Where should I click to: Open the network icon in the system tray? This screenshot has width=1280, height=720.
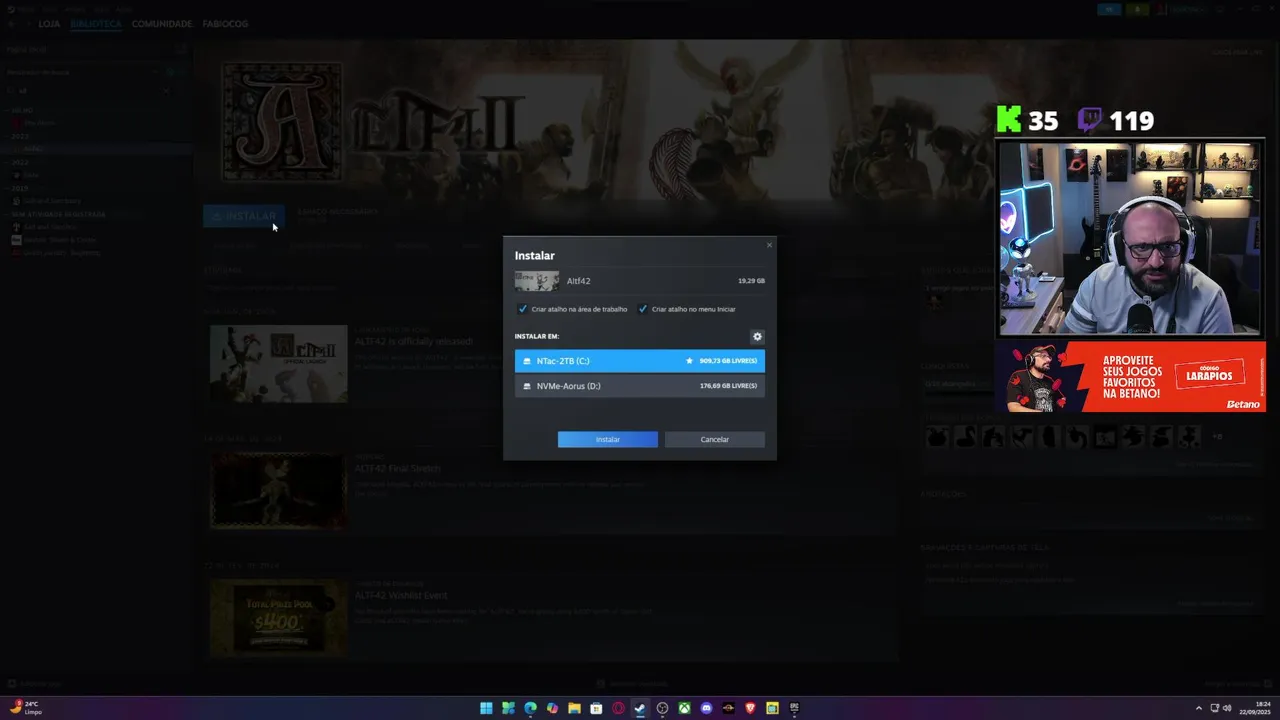(x=1215, y=708)
